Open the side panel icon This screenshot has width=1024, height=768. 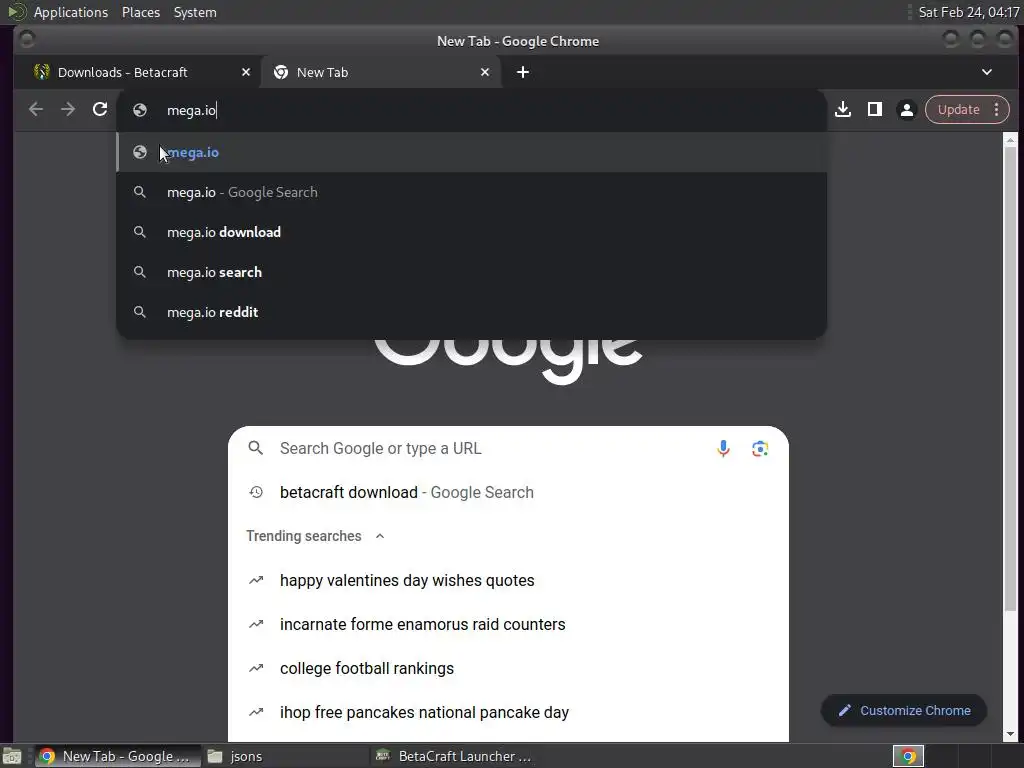[874, 109]
